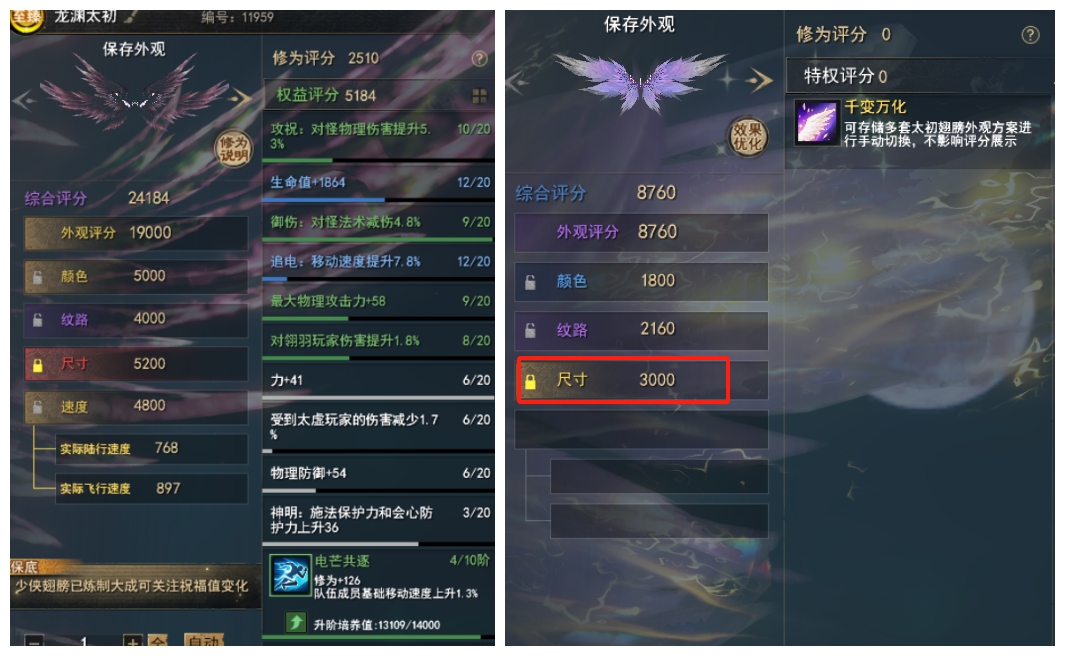Toggle the lock on 颜色 5000
Image resolution: width=1065 pixels, height=656 pixels.
(38, 277)
